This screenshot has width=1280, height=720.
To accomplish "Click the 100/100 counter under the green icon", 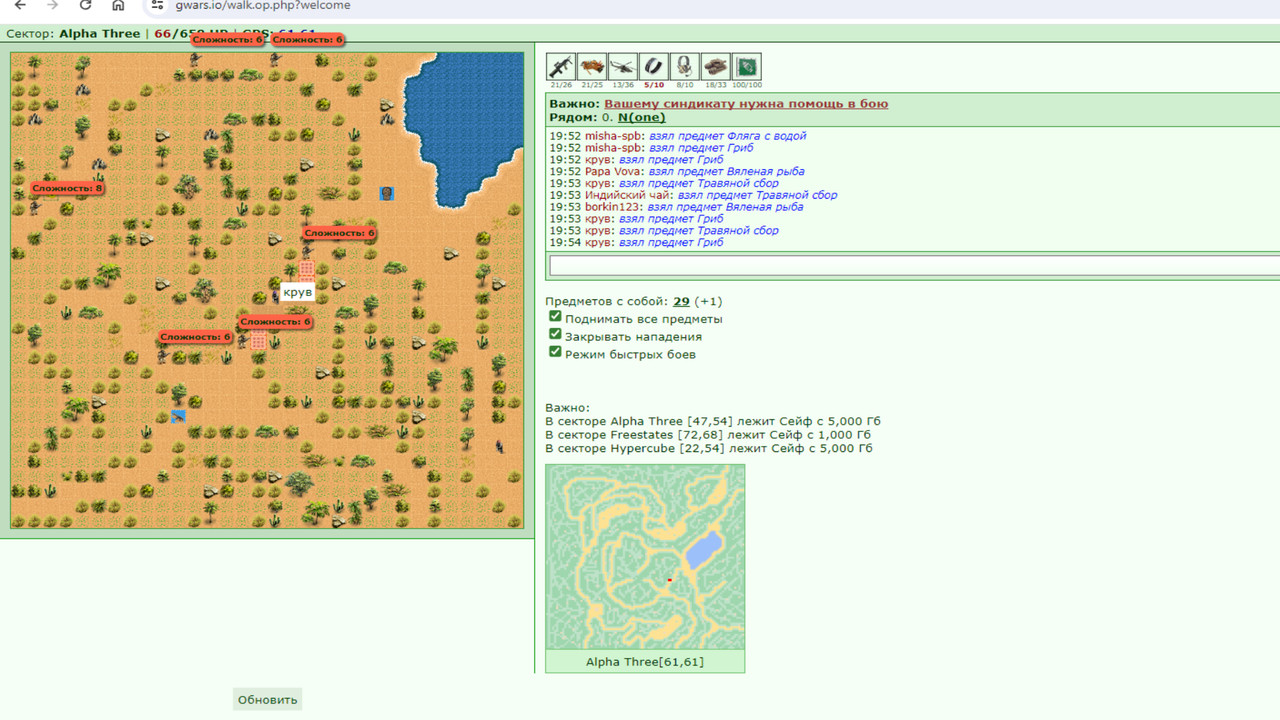I will pos(747,85).
